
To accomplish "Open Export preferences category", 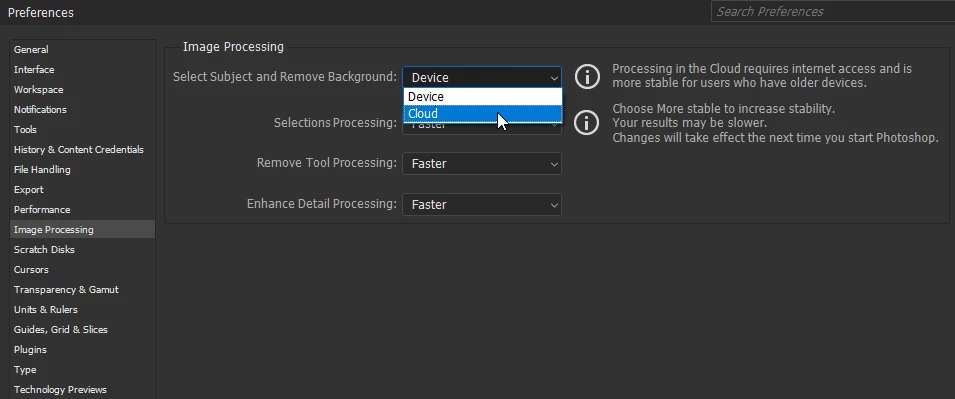I will [x=29, y=190].
